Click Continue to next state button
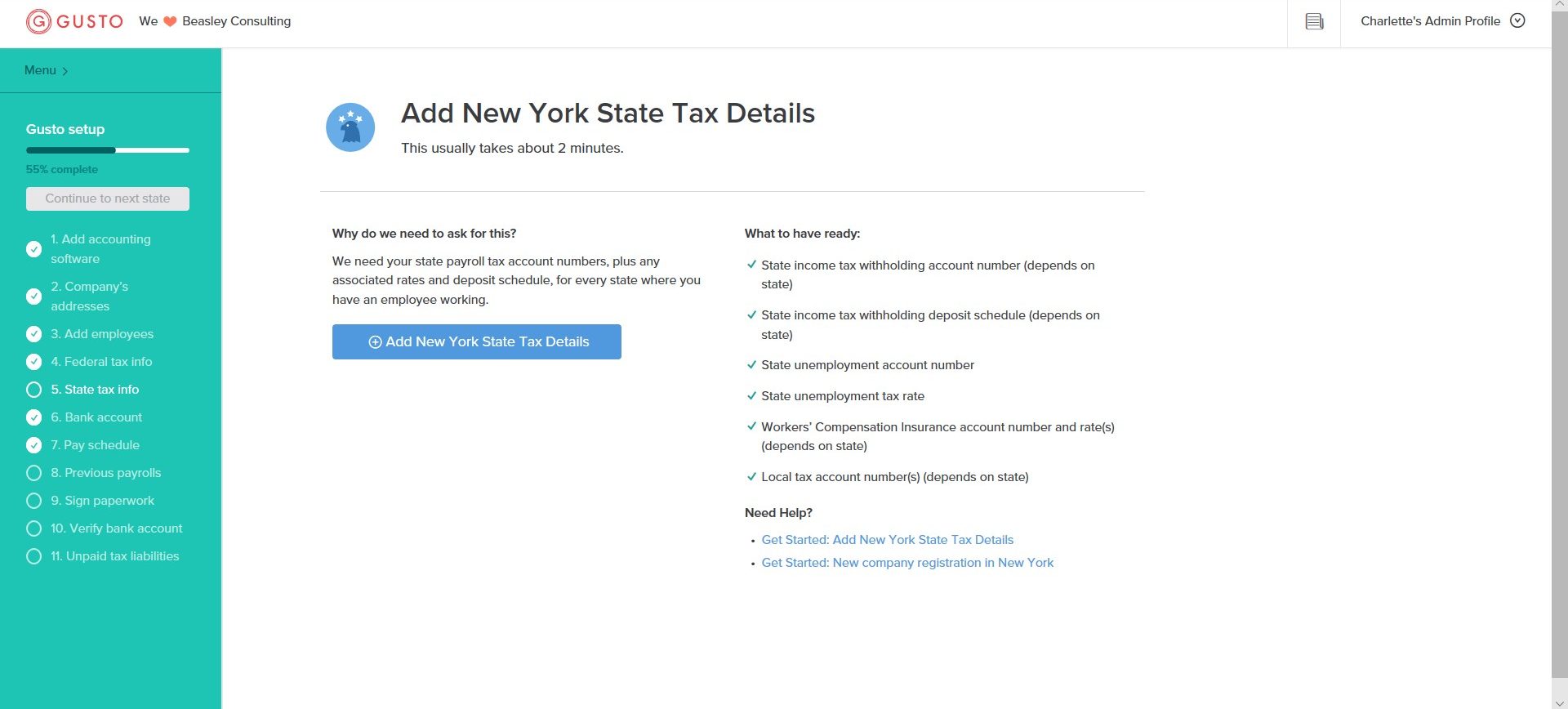Screen dimensions: 1568x709 [x=107, y=198]
